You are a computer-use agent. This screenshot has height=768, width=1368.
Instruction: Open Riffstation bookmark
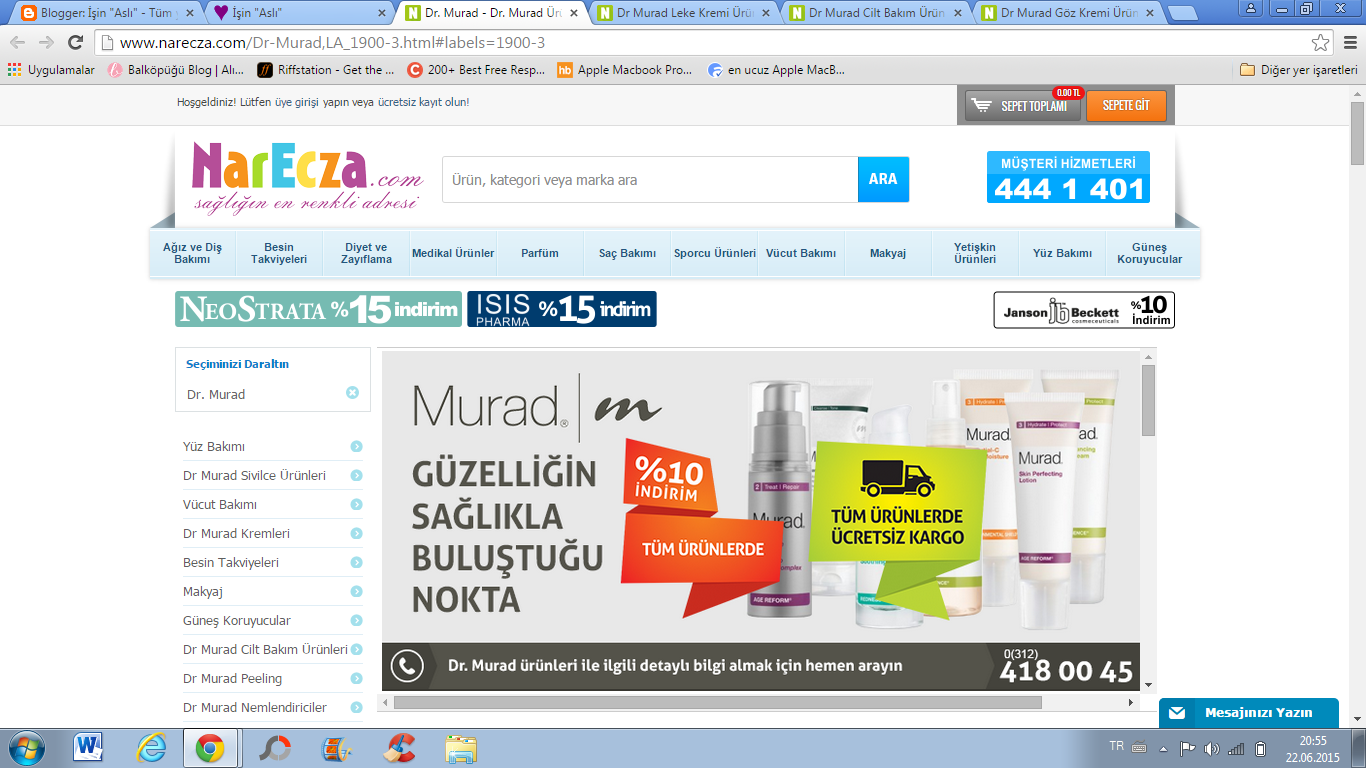tap(326, 70)
